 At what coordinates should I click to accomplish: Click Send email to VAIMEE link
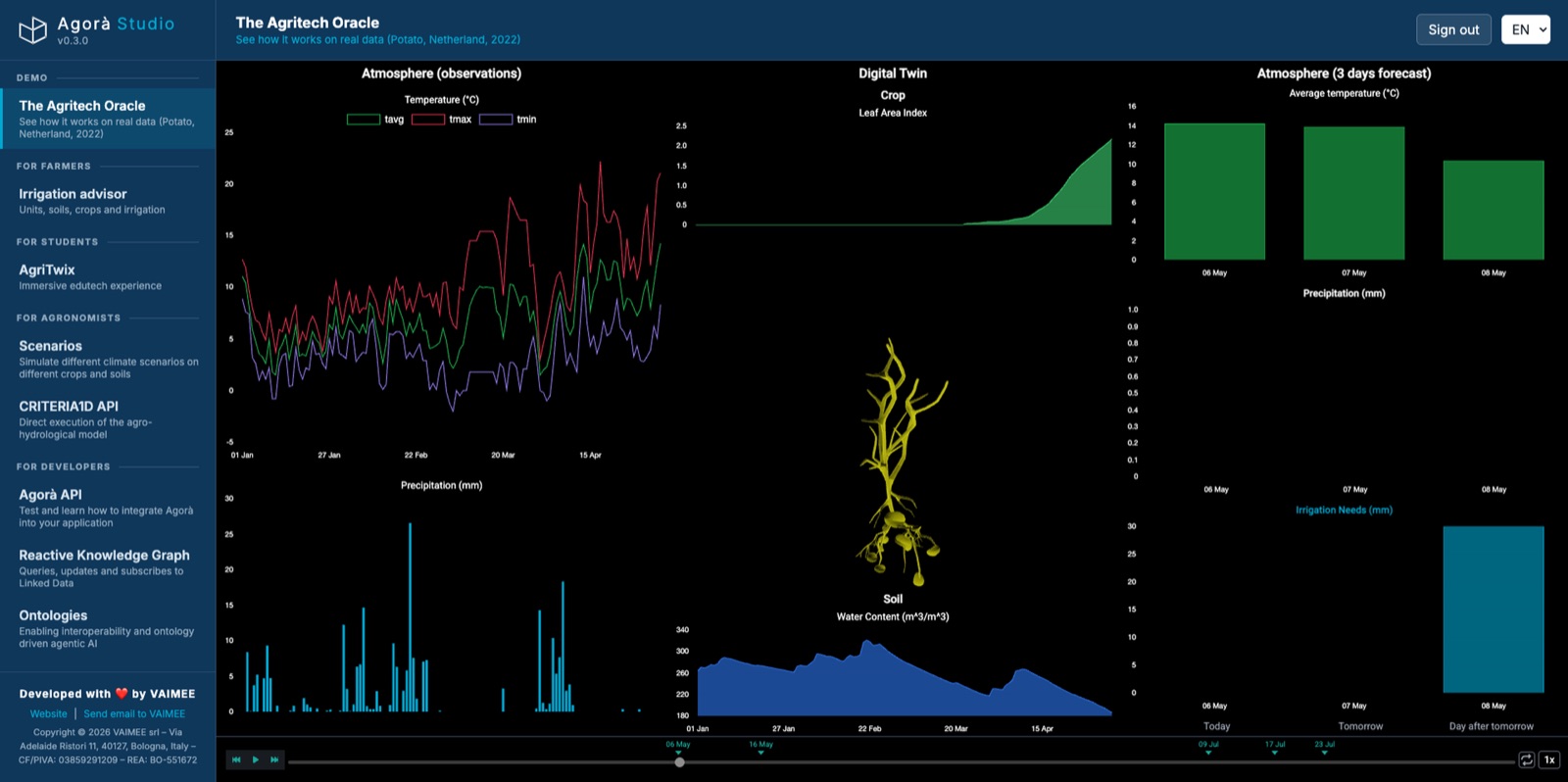[x=134, y=714]
